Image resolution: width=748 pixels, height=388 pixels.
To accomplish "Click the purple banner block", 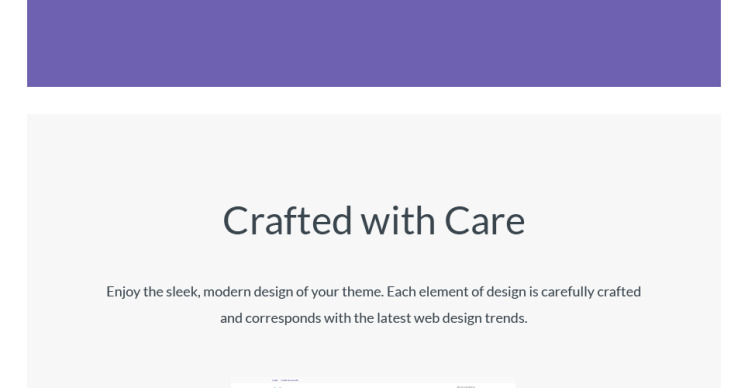I will pyautogui.click(x=374, y=43).
